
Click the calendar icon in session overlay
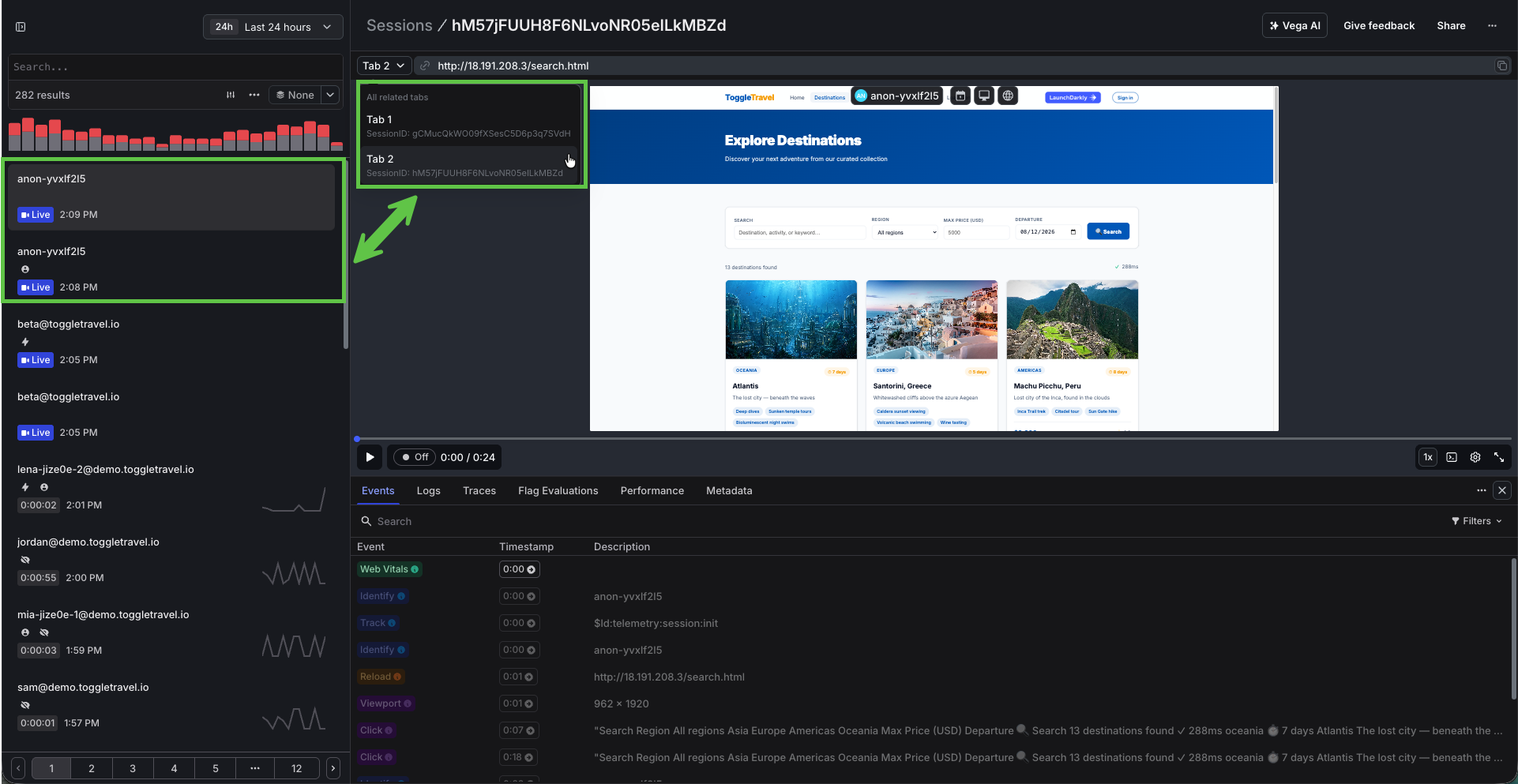click(x=960, y=96)
